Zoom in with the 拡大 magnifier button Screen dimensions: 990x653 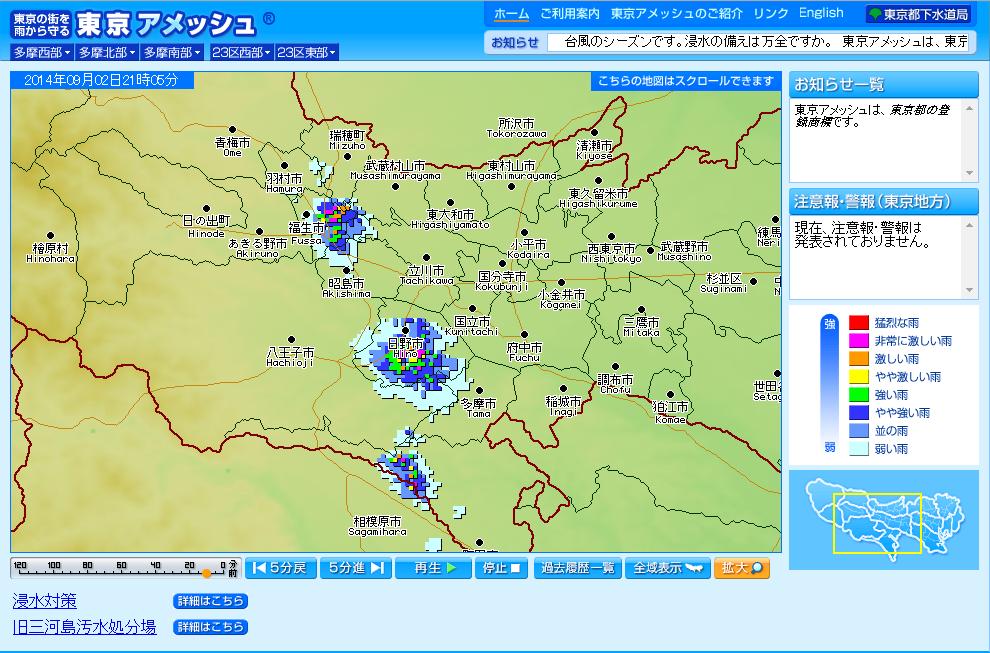click(741, 568)
